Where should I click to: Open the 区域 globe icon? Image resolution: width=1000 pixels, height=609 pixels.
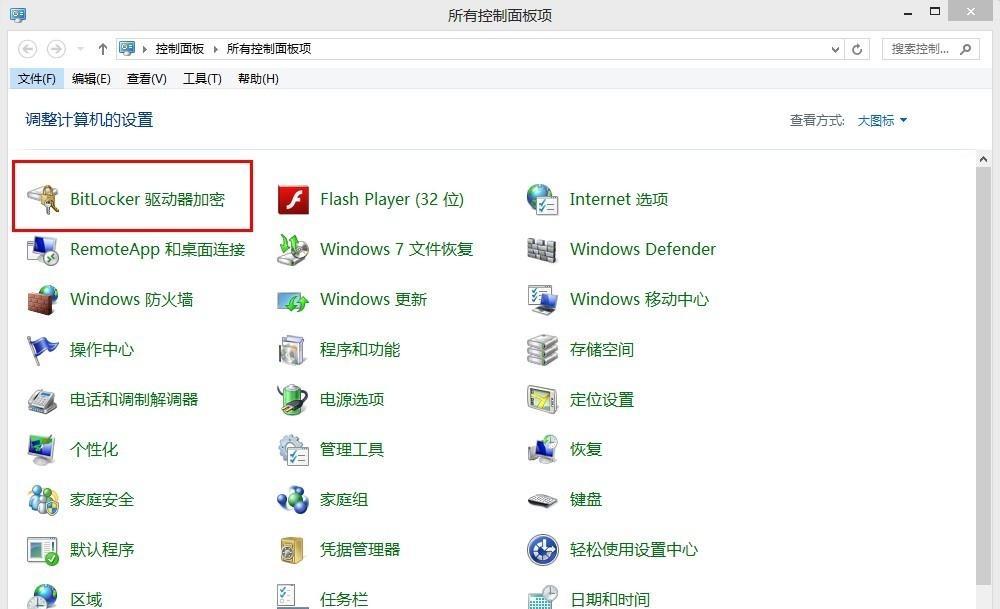tap(43, 596)
